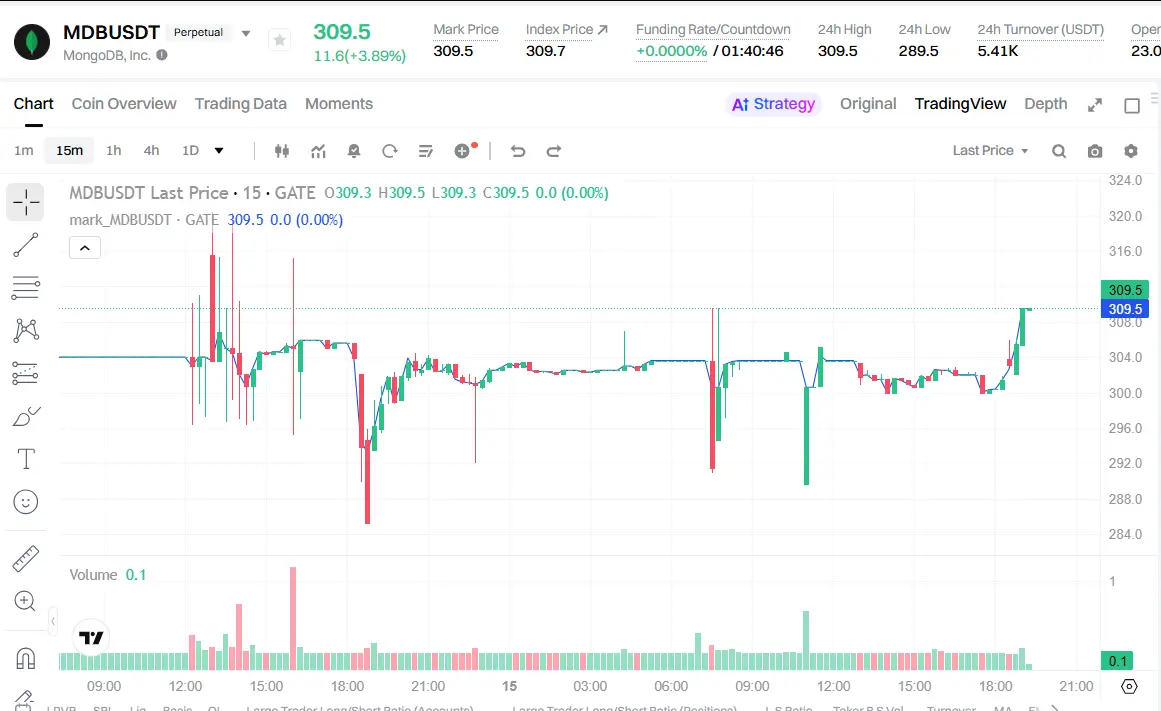Viewport: 1161px width, 711px height.
Task: Click the 24h Turnover (USDT) label
Action: tap(1040, 30)
